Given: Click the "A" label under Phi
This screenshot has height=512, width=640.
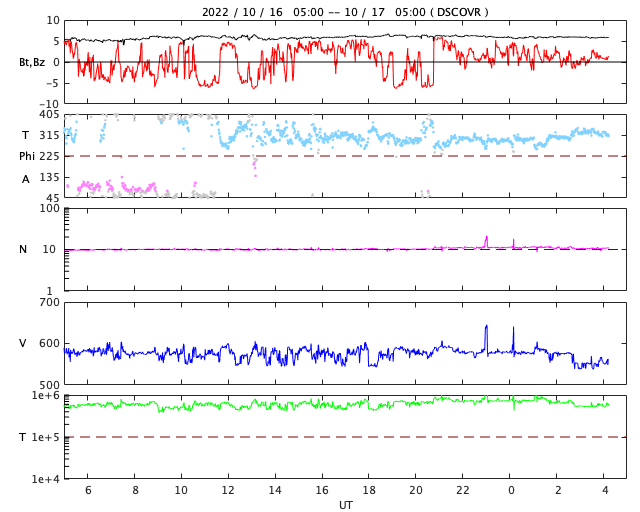Looking at the screenshot, I should click(26, 179).
